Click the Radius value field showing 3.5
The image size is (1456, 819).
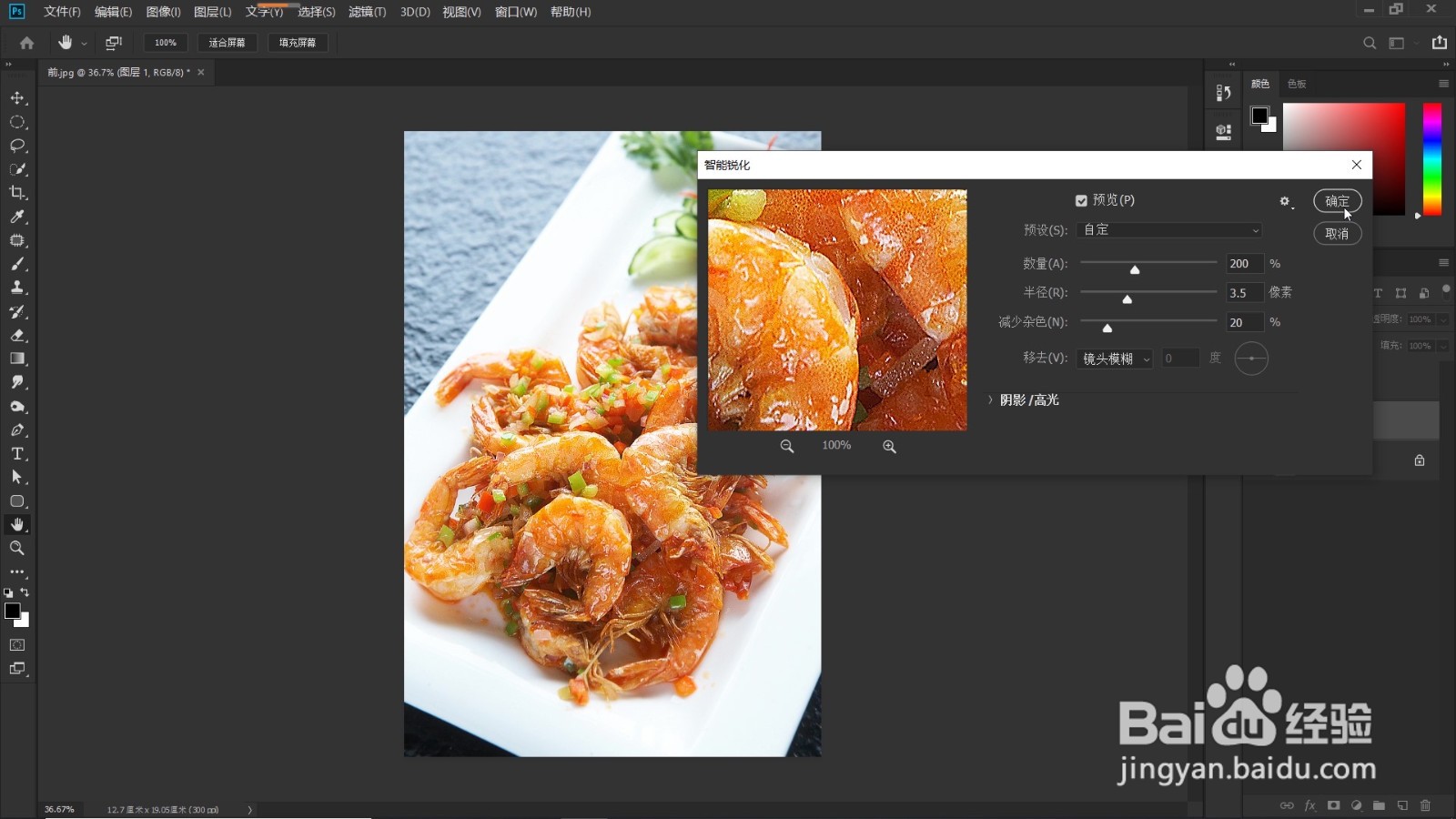[x=1244, y=293]
